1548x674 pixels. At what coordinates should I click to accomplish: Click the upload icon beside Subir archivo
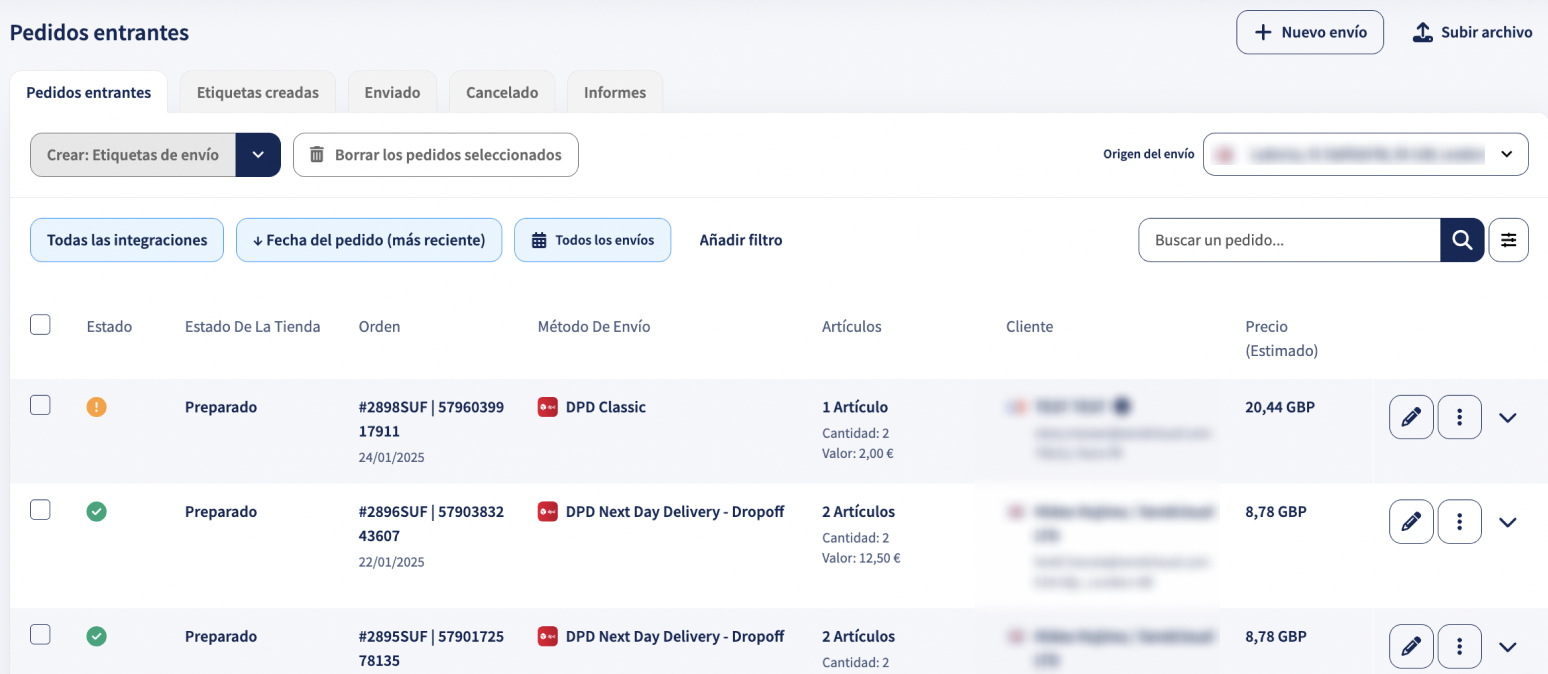pos(1423,33)
